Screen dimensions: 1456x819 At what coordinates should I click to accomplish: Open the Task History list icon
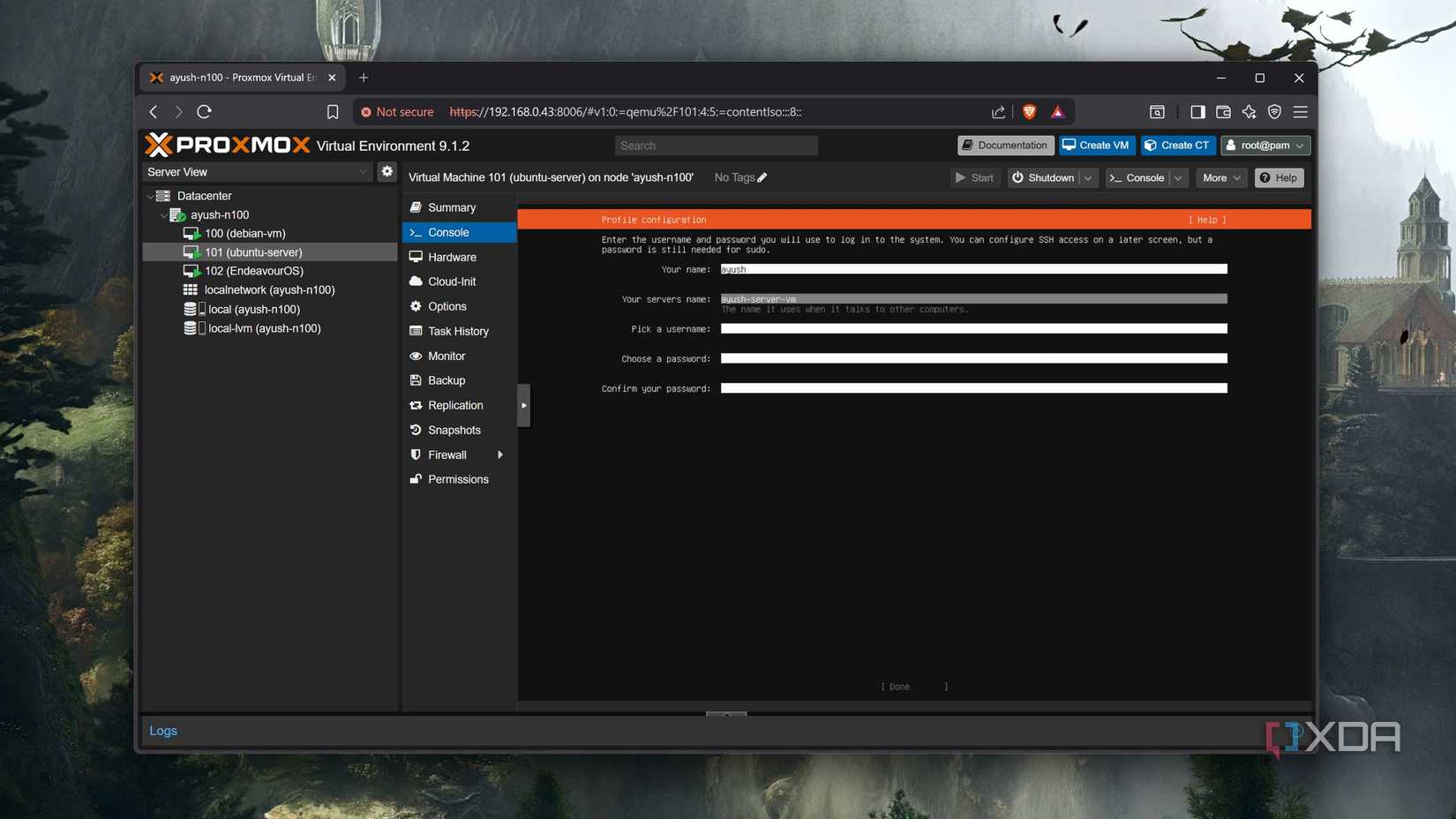[417, 331]
